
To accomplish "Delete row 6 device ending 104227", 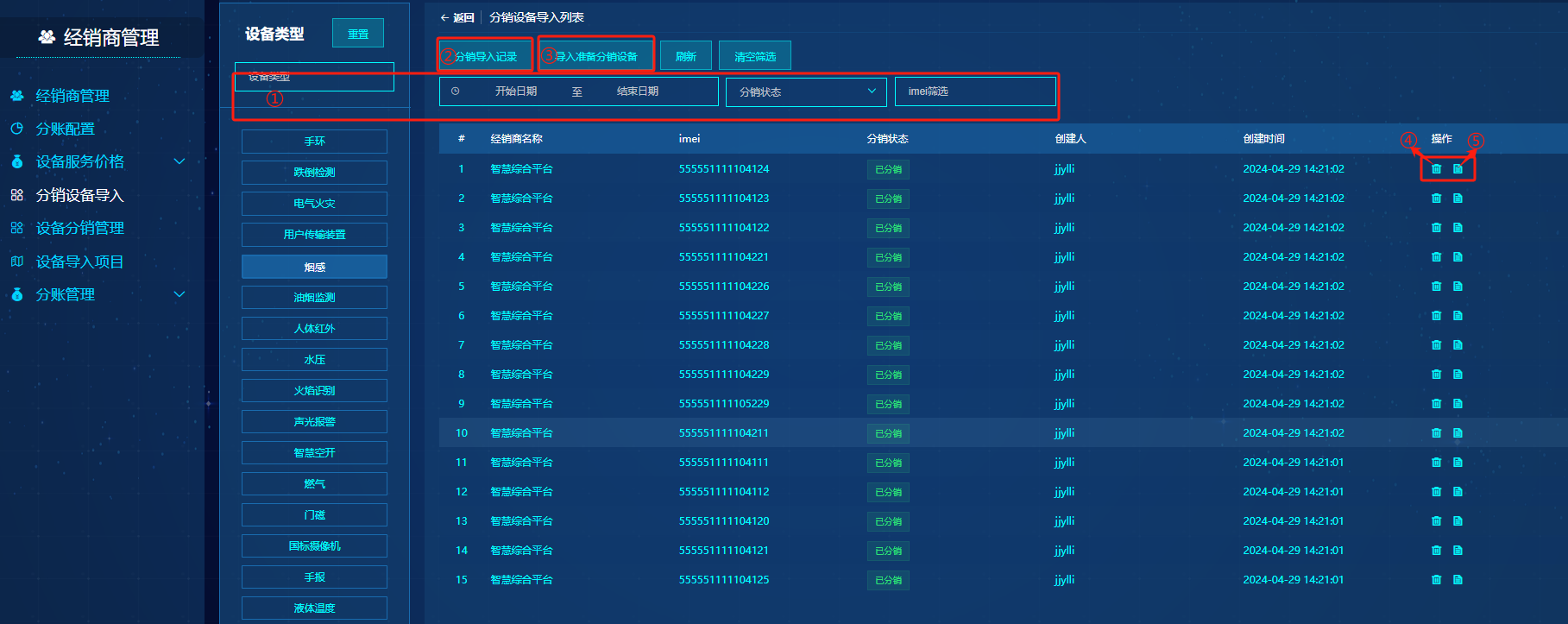I will point(1436,316).
